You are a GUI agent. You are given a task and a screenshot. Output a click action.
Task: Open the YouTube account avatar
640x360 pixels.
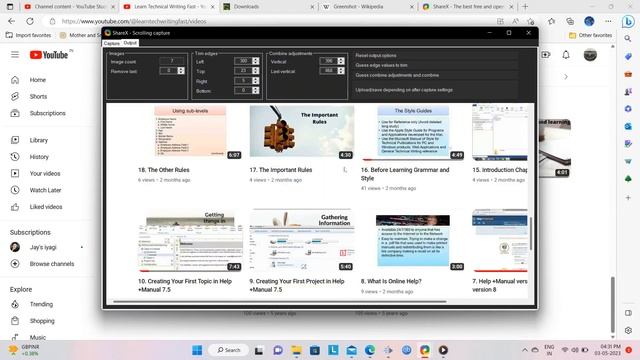590,54
